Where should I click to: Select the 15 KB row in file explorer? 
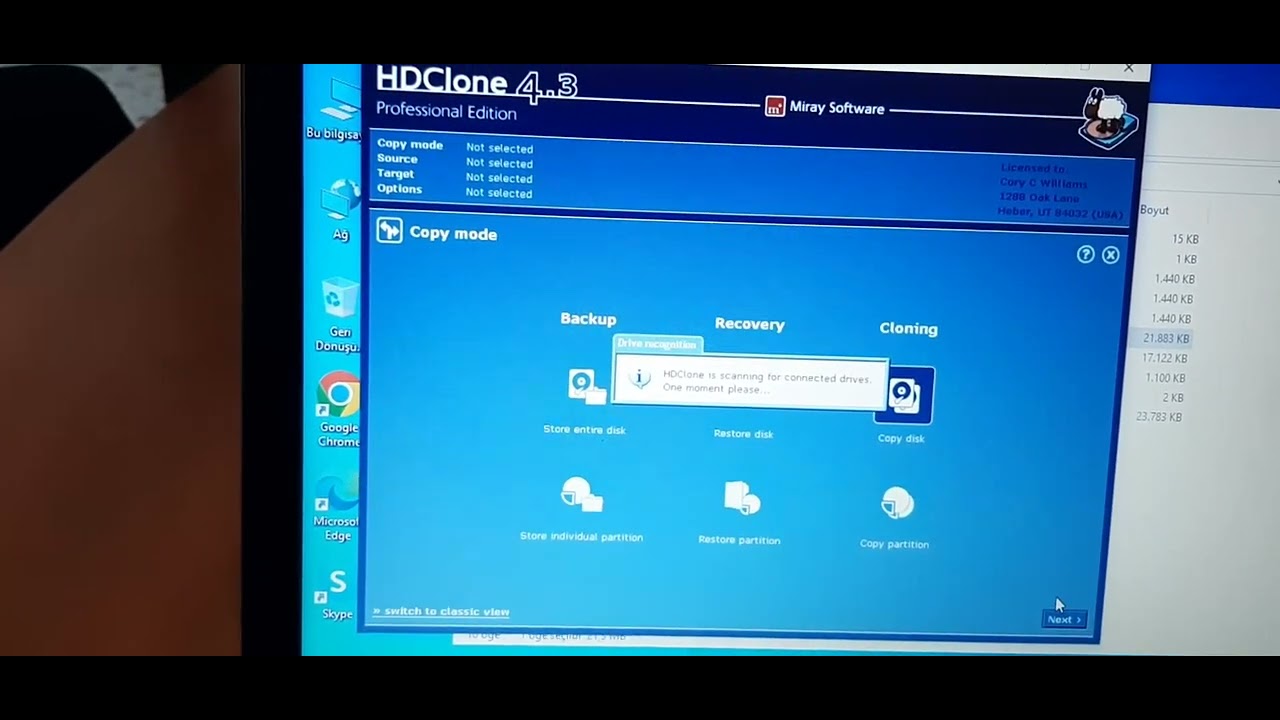click(x=1185, y=239)
